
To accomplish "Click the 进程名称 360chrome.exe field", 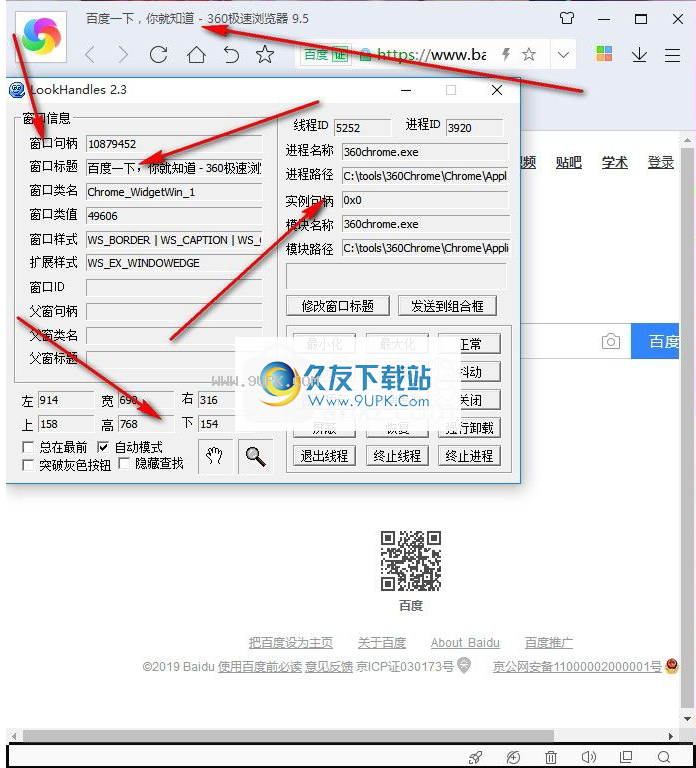I will tap(425, 152).
